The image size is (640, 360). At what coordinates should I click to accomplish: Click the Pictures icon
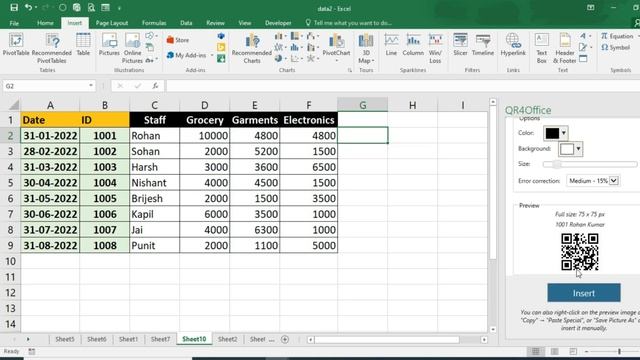click(109, 45)
